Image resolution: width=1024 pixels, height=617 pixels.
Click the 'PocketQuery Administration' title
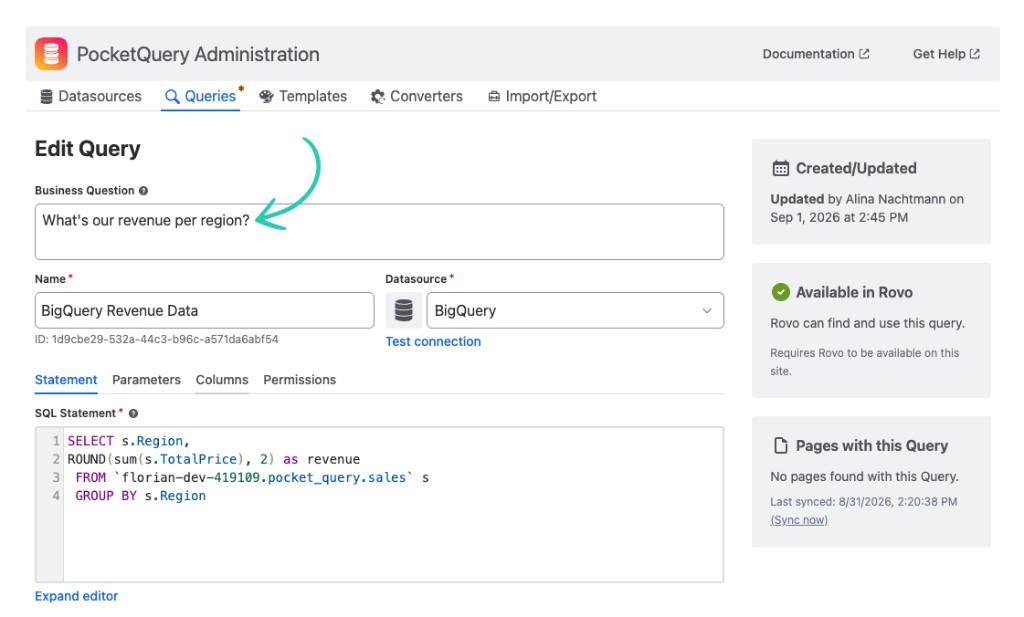coord(198,54)
